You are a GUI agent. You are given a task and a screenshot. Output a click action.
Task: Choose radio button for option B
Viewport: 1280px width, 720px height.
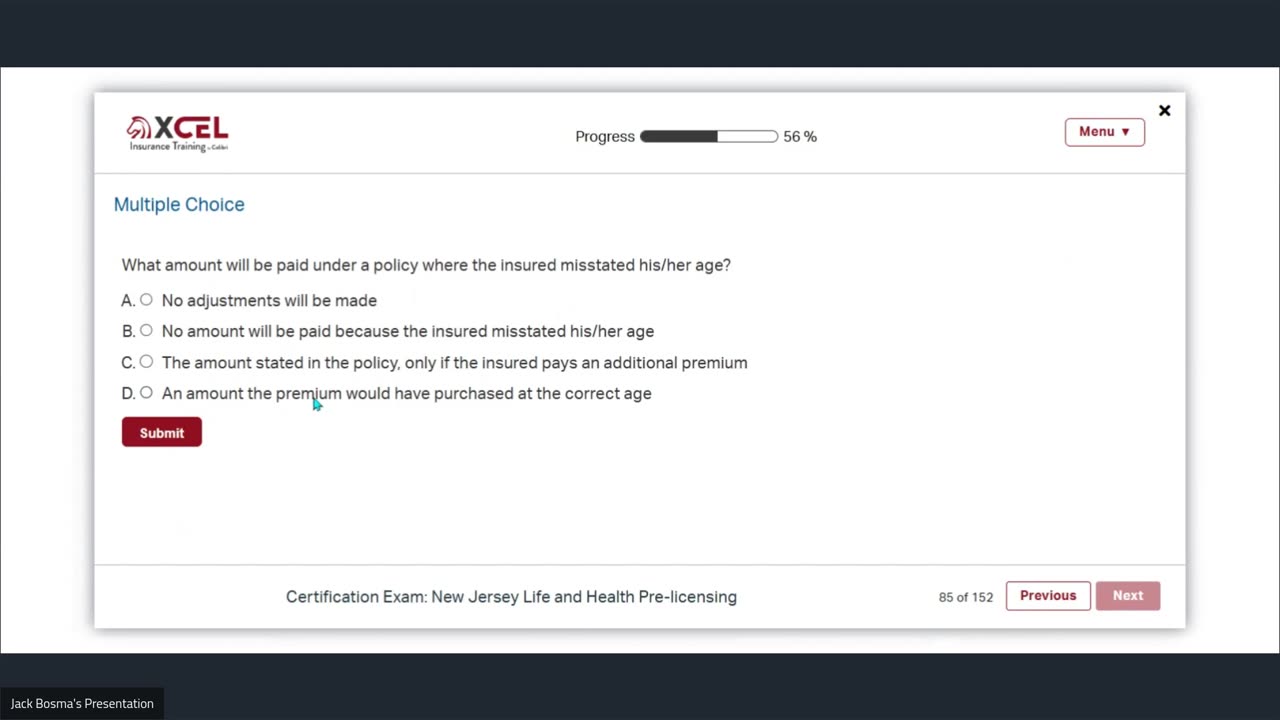pyautogui.click(x=146, y=331)
